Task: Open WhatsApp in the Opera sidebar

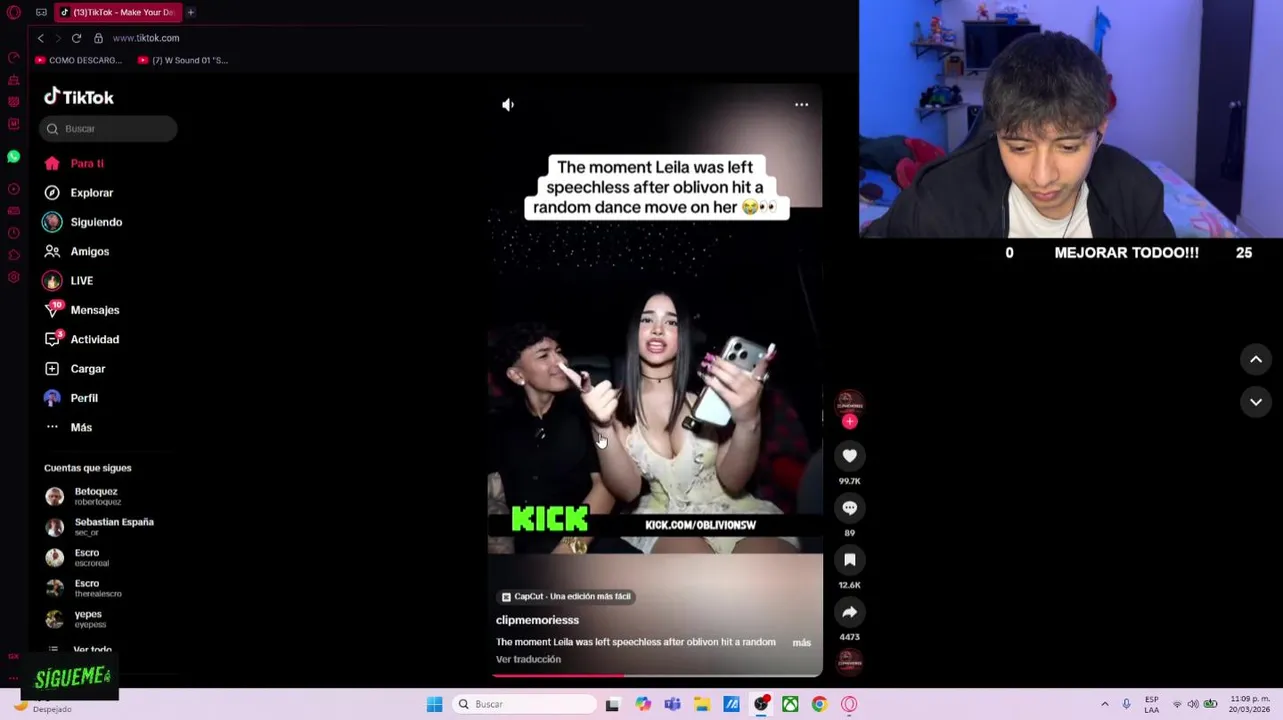Action: [x=14, y=157]
